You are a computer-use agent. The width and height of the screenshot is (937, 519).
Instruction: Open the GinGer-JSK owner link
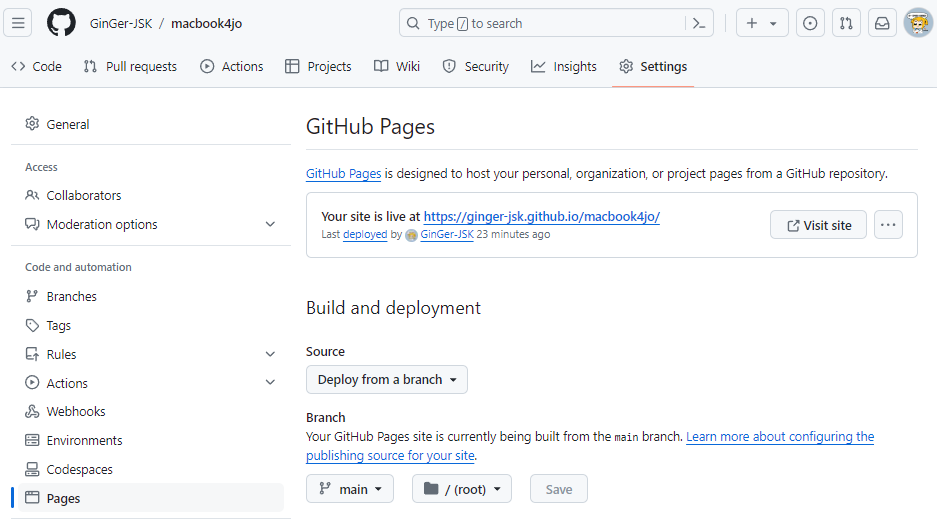pos(121,23)
